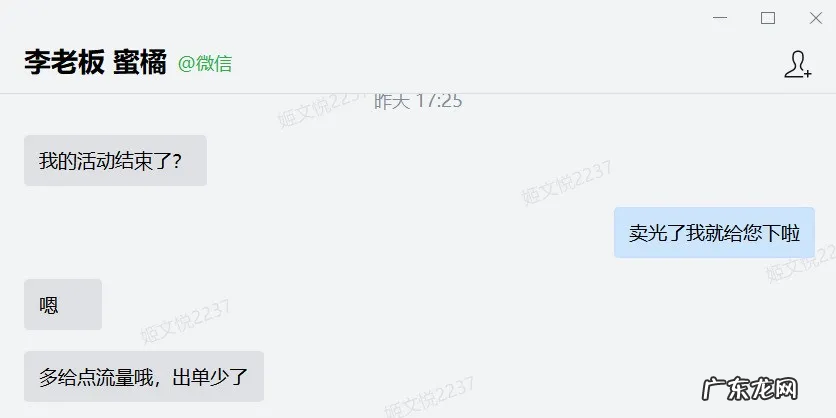Click the 姬文悦2237 watermark next to 嗯 bubble
The height and width of the screenshot is (418, 836).
pos(186,321)
